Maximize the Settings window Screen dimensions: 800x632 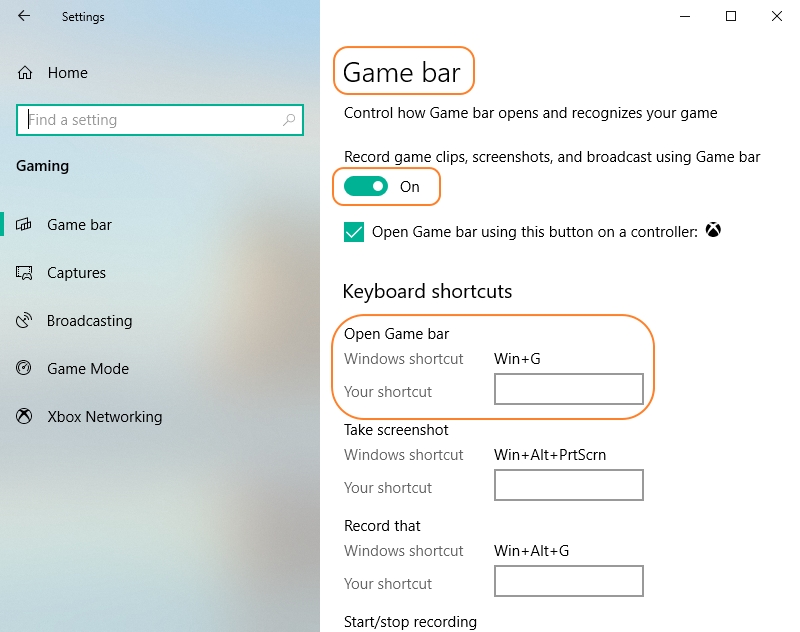click(x=731, y=16)
